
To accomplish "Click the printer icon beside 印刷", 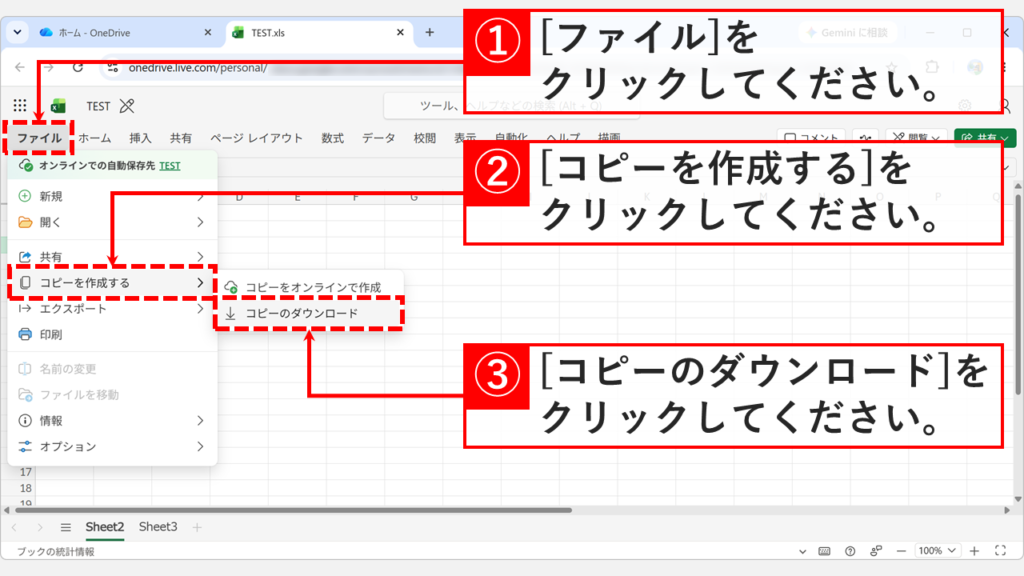I will click(25, 334).
